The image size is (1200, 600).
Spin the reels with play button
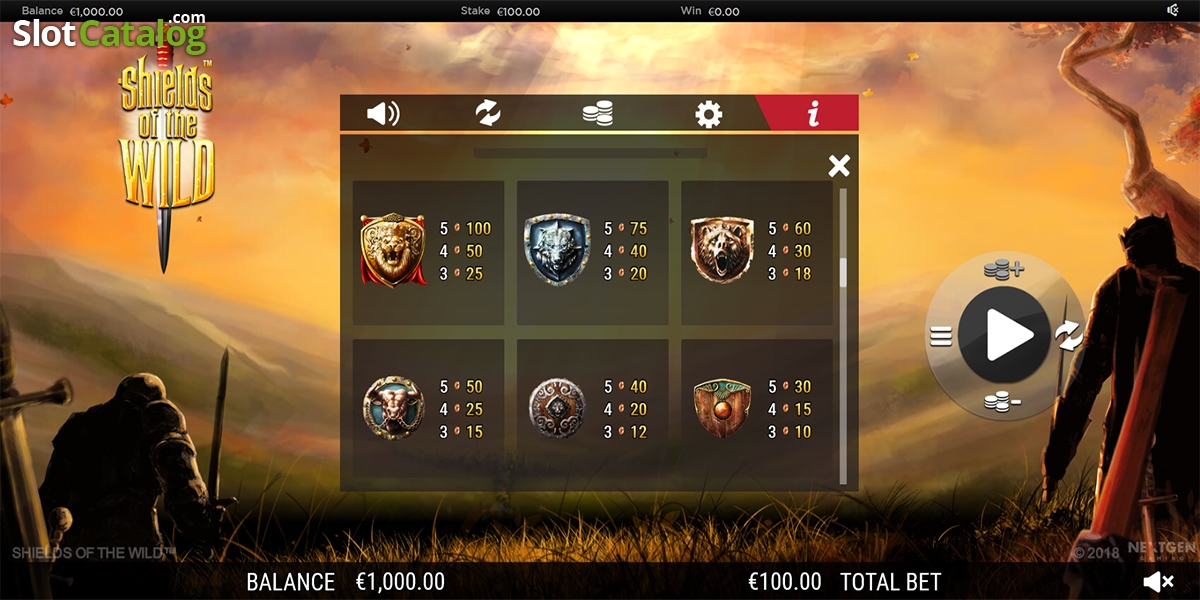point(1004,336)
